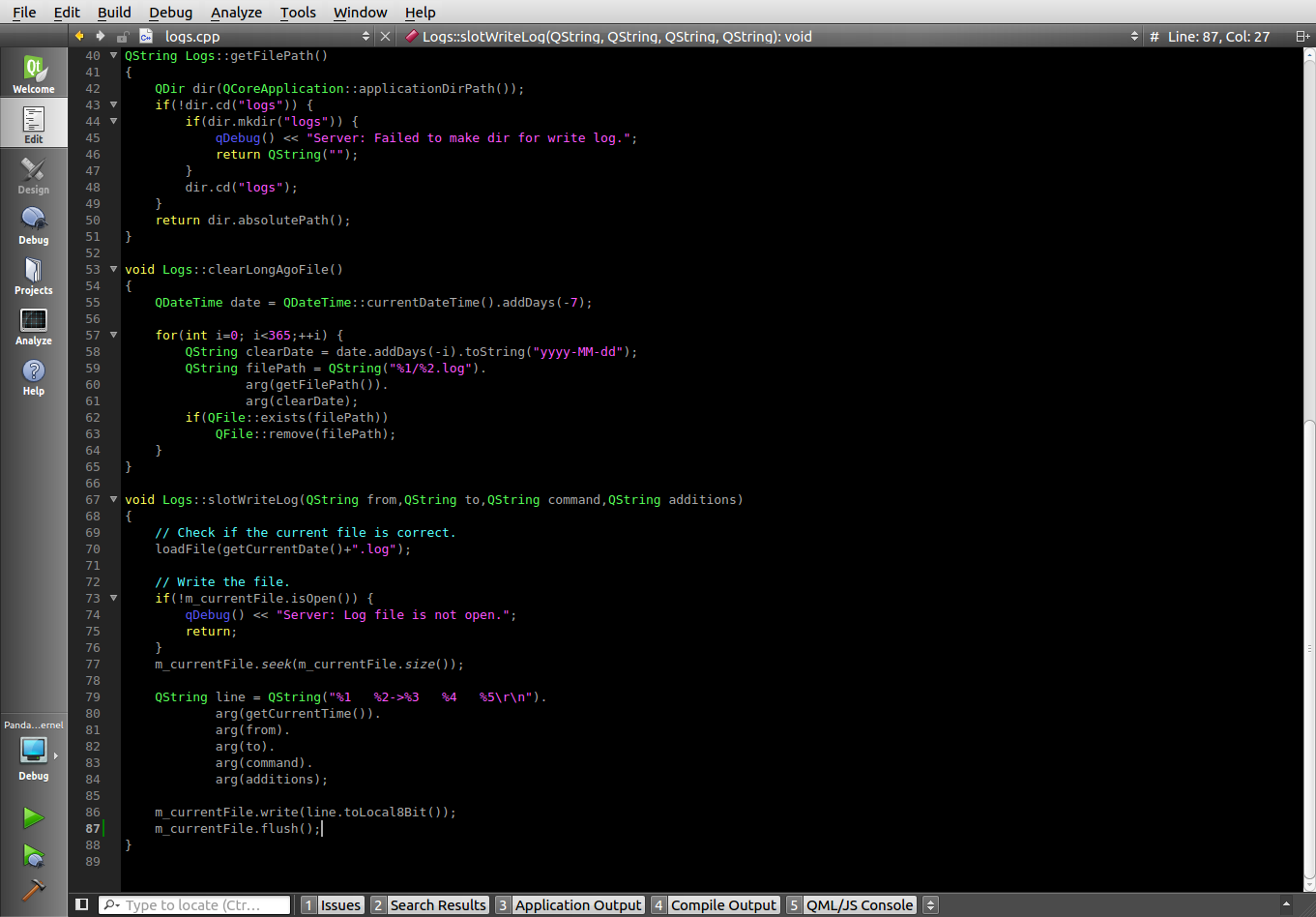This screenshot has width=1316, height=917.
Task: Open the Help menu in the menu bar
Action: (x=420, y=12)
